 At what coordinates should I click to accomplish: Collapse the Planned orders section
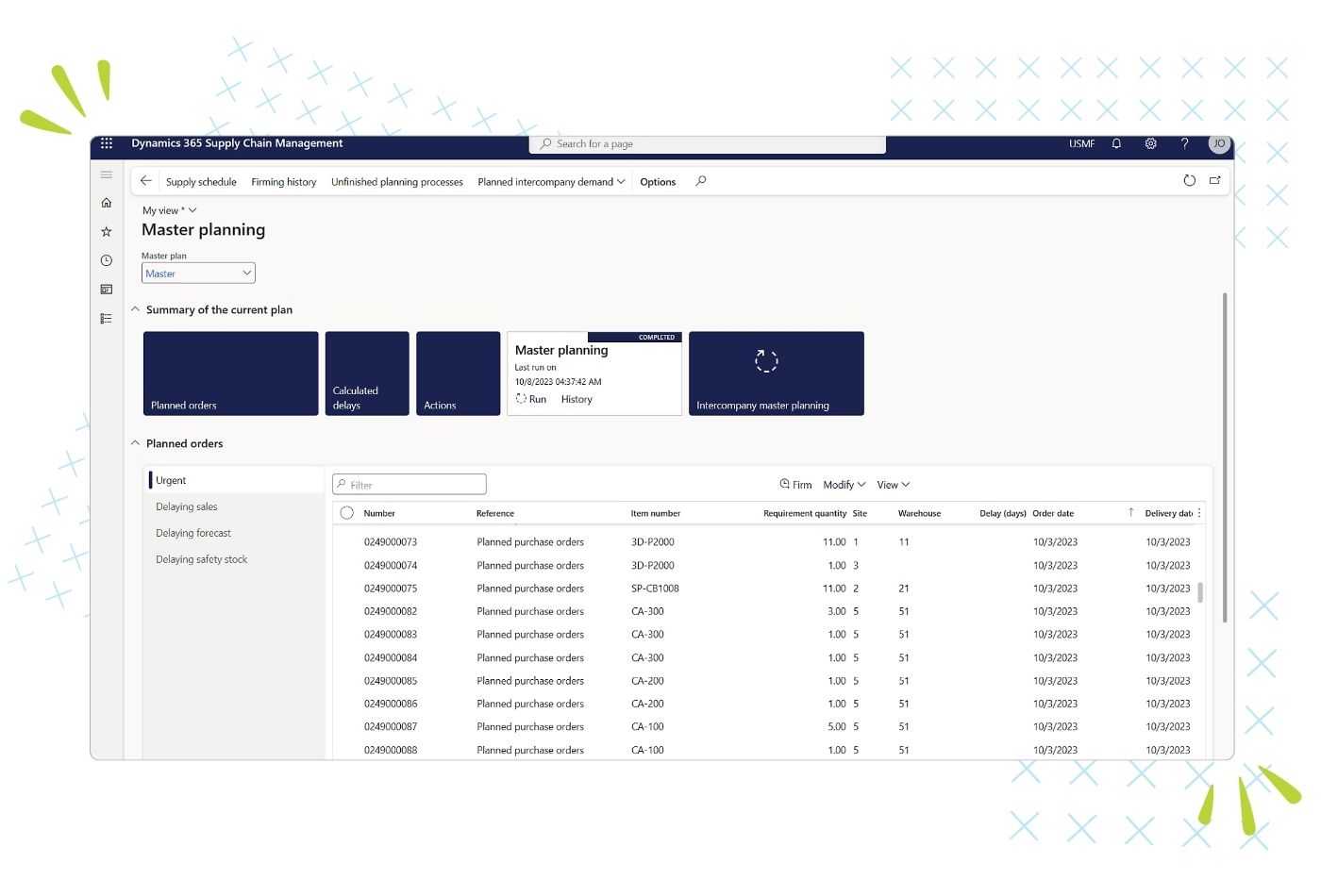(135, 443)
